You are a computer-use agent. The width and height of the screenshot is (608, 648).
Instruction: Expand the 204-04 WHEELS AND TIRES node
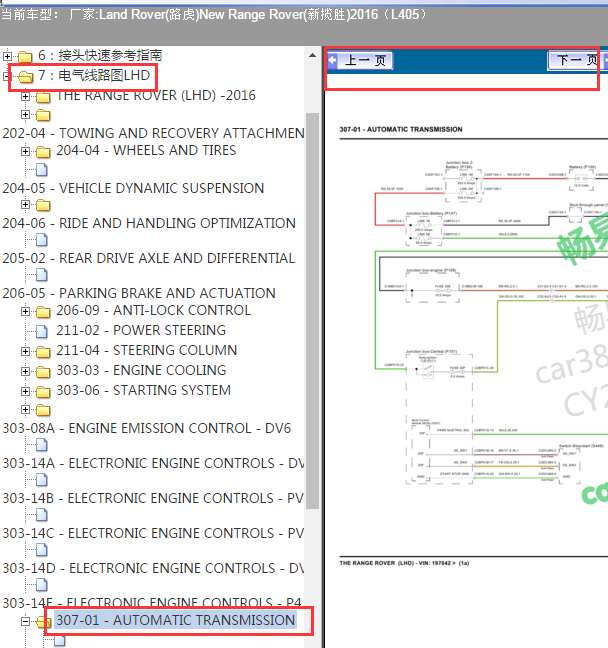click(25, 151)
